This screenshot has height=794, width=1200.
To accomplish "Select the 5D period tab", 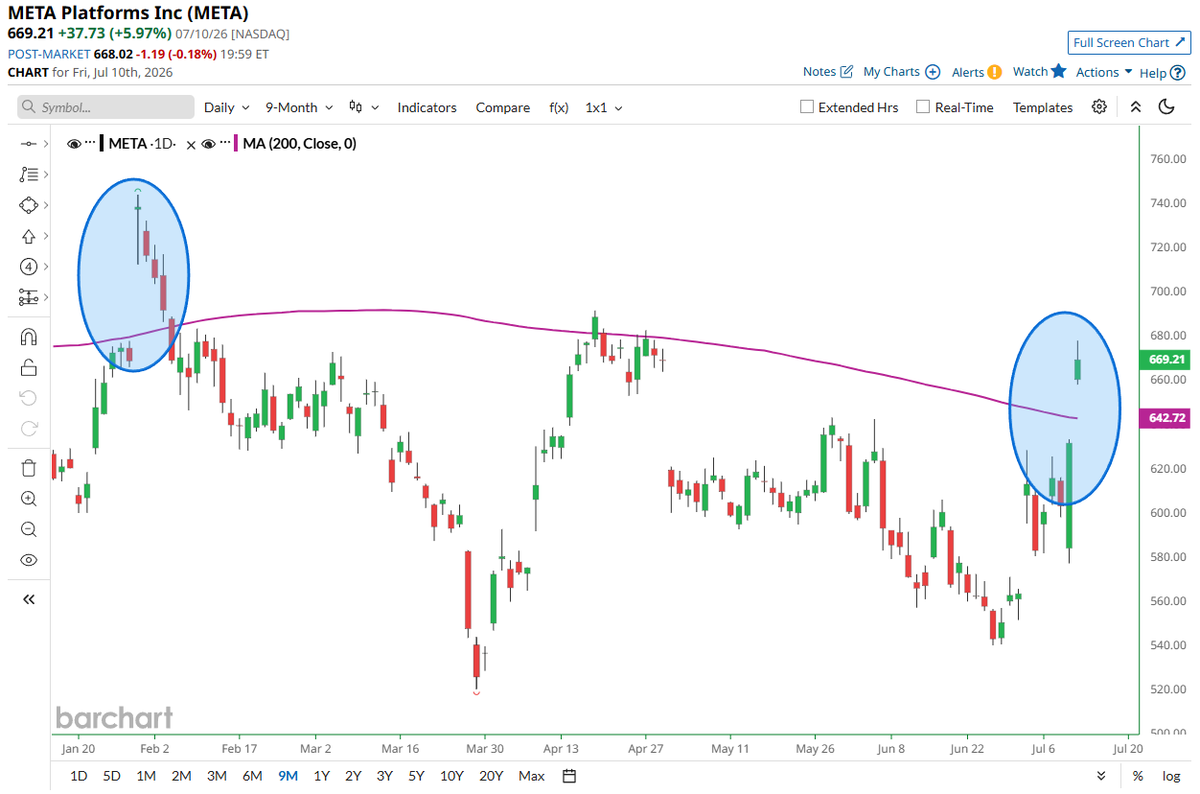I will (x=112, y=776).
